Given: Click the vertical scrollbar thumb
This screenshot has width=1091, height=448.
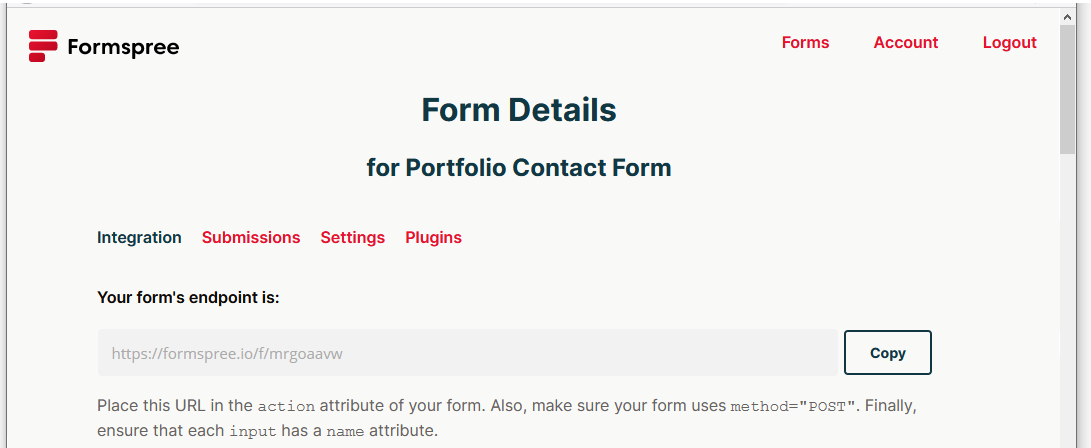Looking at the screenshot, I should (x=1069, y=90).
